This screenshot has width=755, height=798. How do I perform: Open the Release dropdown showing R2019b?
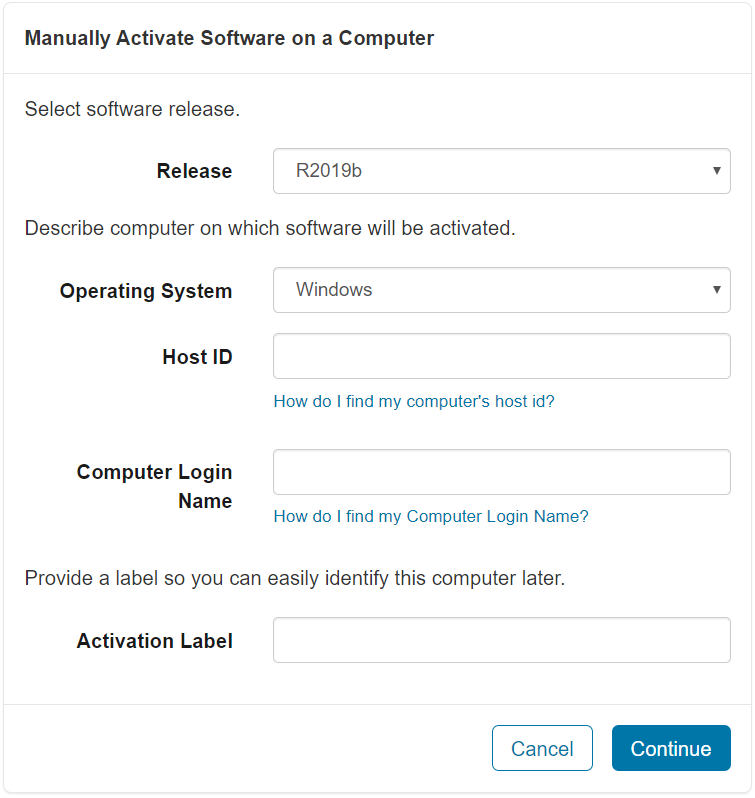click(x=502, y=171)
